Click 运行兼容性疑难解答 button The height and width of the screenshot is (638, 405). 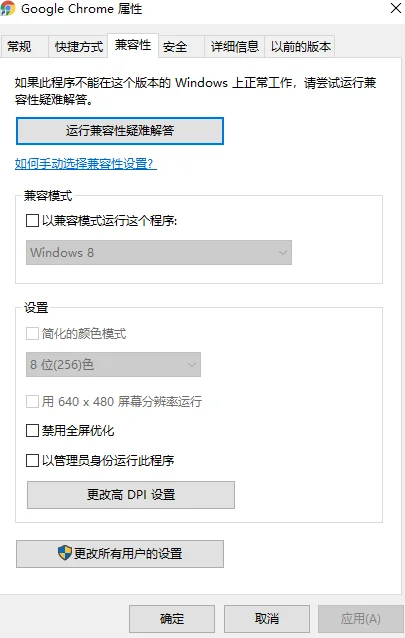(x=120, y=131)
